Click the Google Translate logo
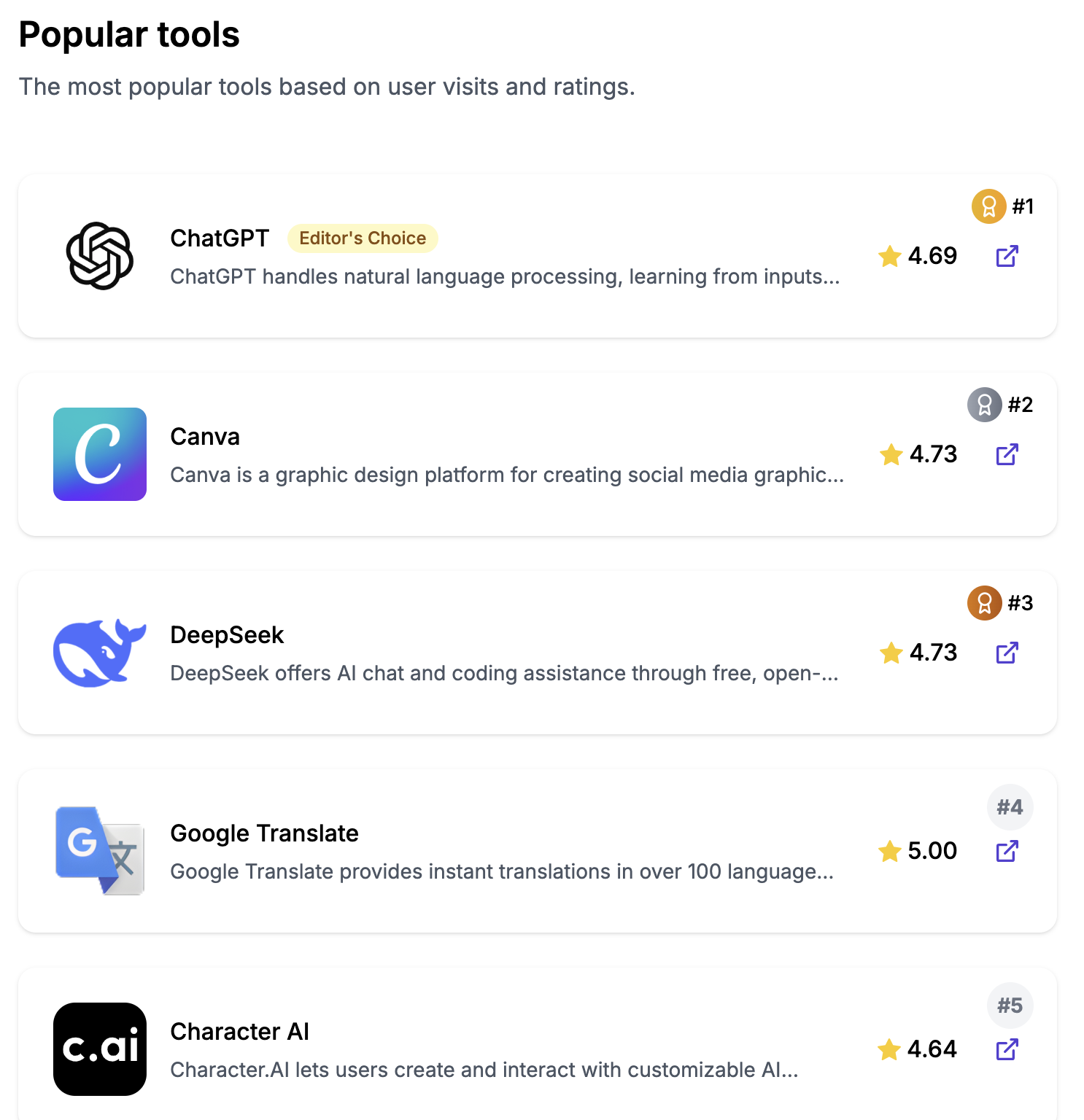Image resolution: width=1084 pixels, height=1120 pixels. tap(100, 851)
